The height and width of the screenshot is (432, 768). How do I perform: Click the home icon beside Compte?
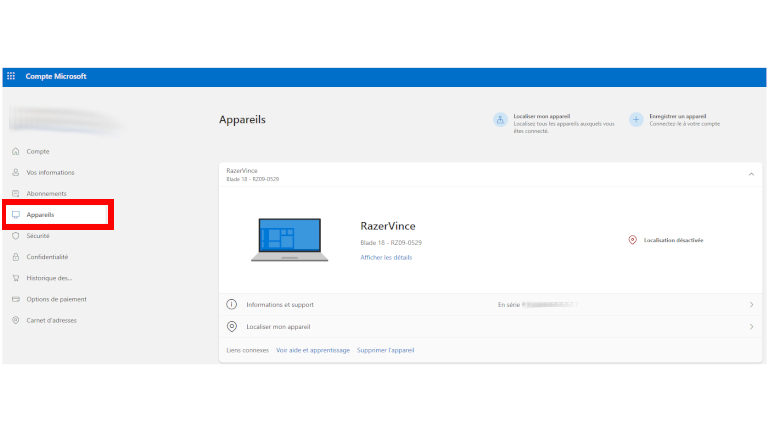pos(16,151)
